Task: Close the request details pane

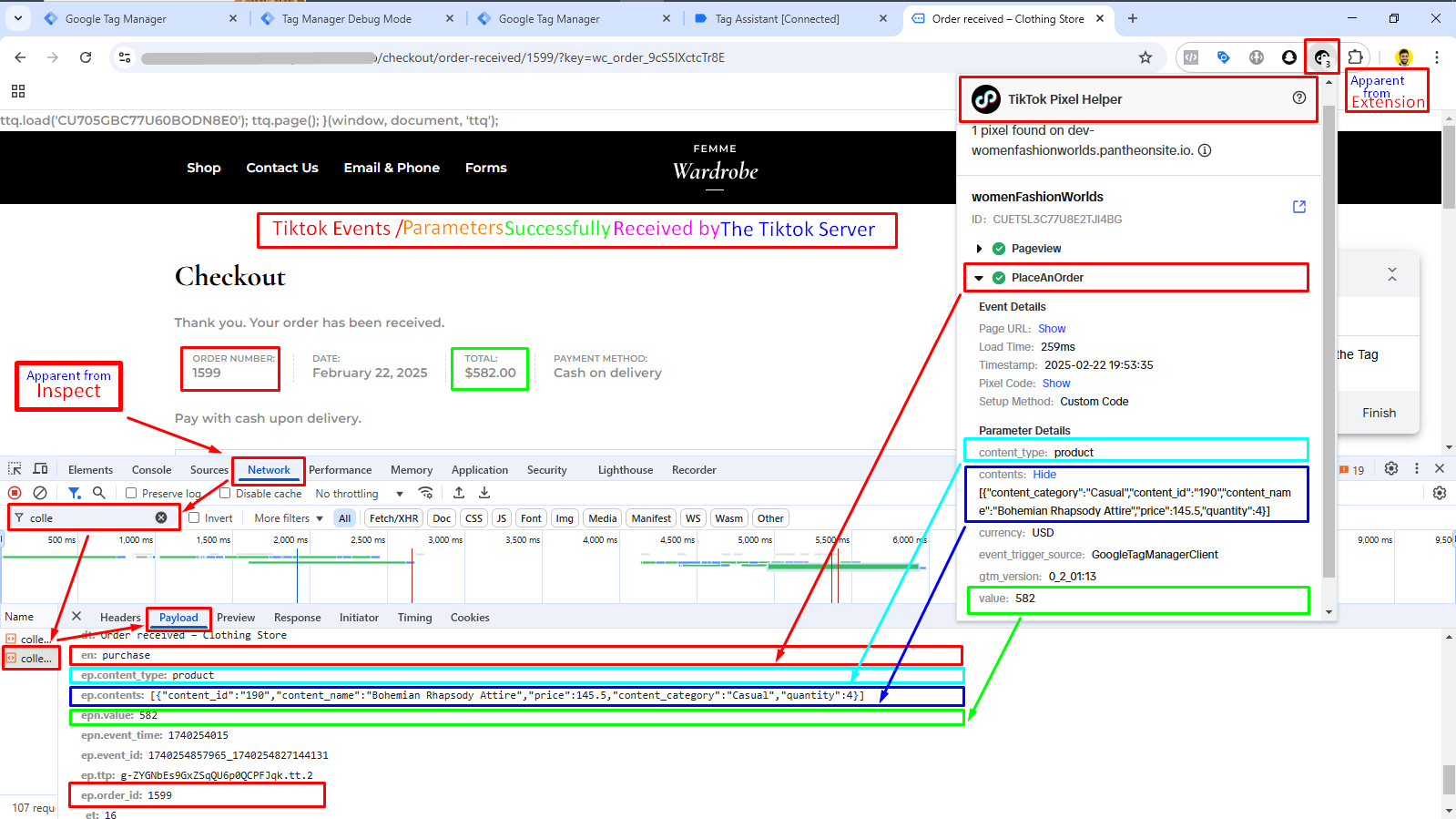Action: coord(76,617)
